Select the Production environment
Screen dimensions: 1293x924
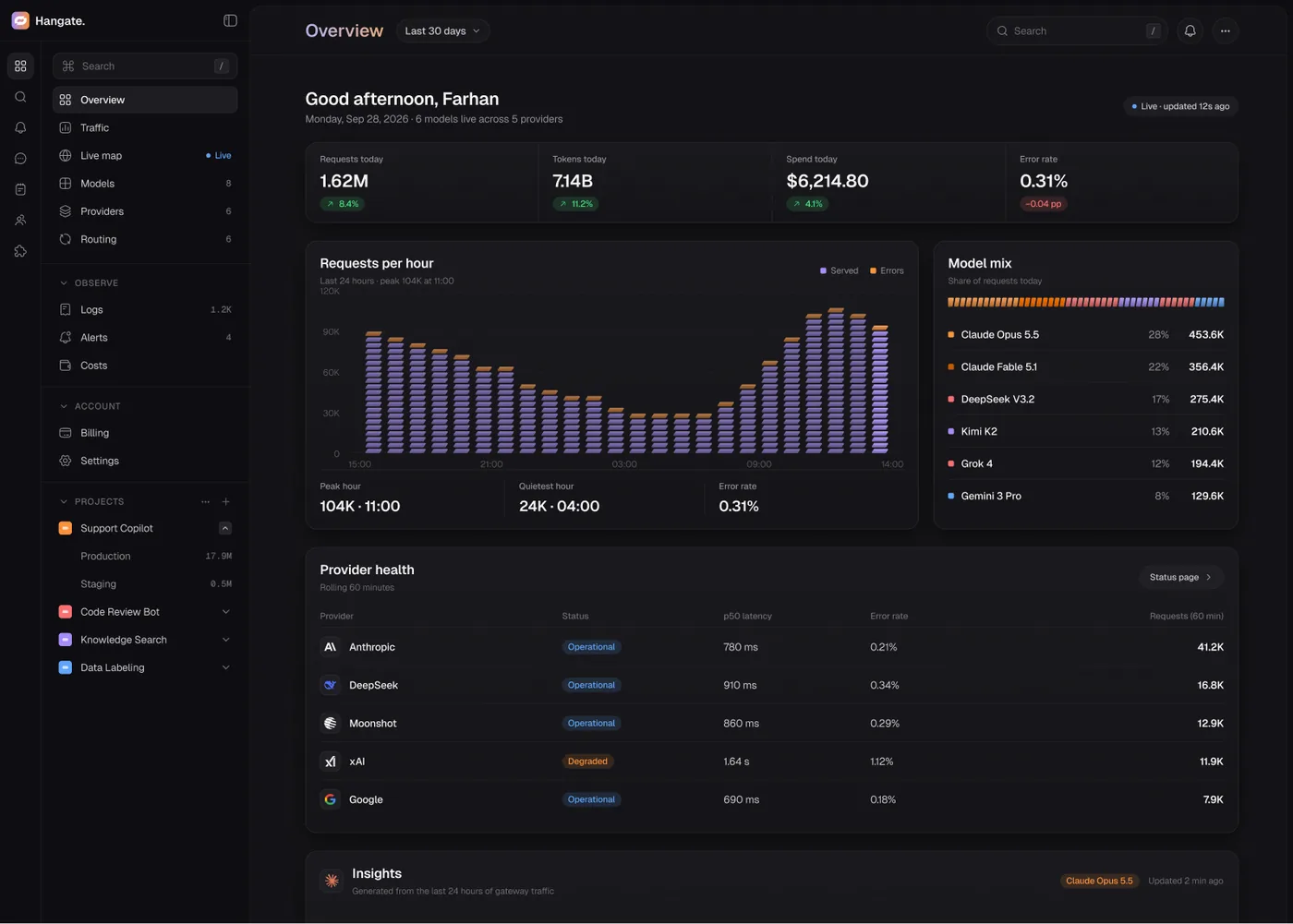pos(145,557)
